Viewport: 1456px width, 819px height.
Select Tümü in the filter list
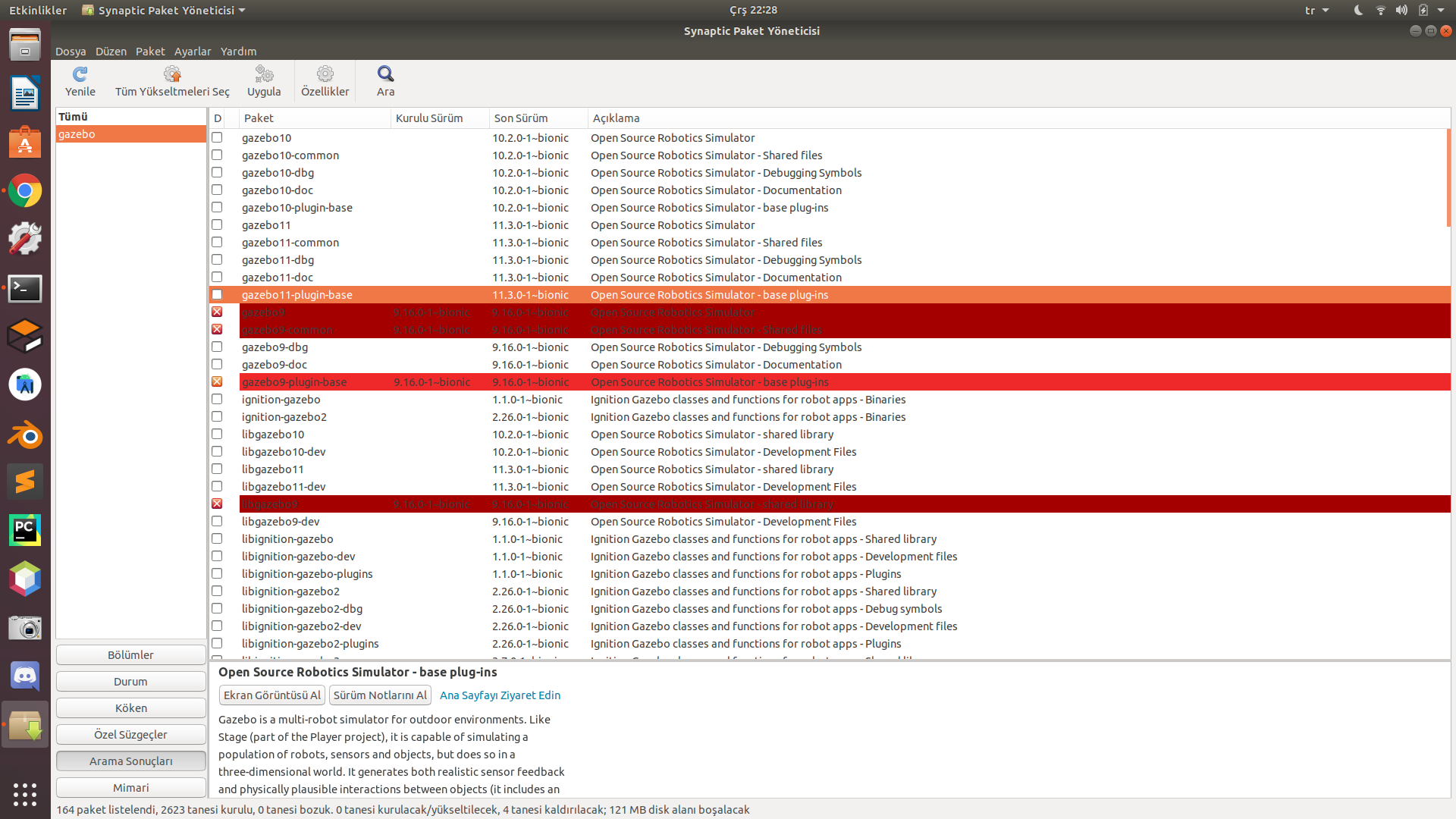pos(130,116)
